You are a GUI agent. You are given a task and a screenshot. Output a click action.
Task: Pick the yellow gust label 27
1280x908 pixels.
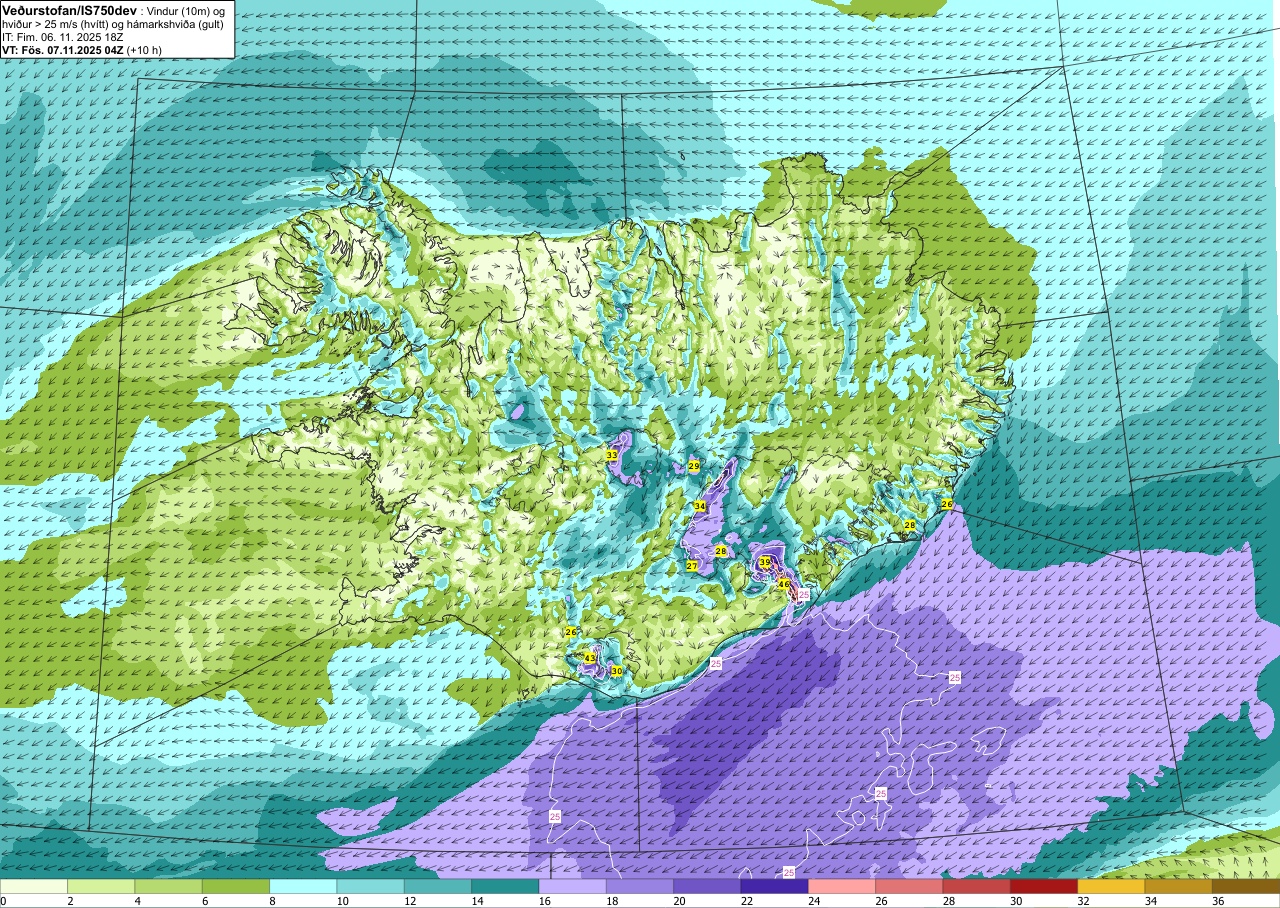tap(691, 566)
